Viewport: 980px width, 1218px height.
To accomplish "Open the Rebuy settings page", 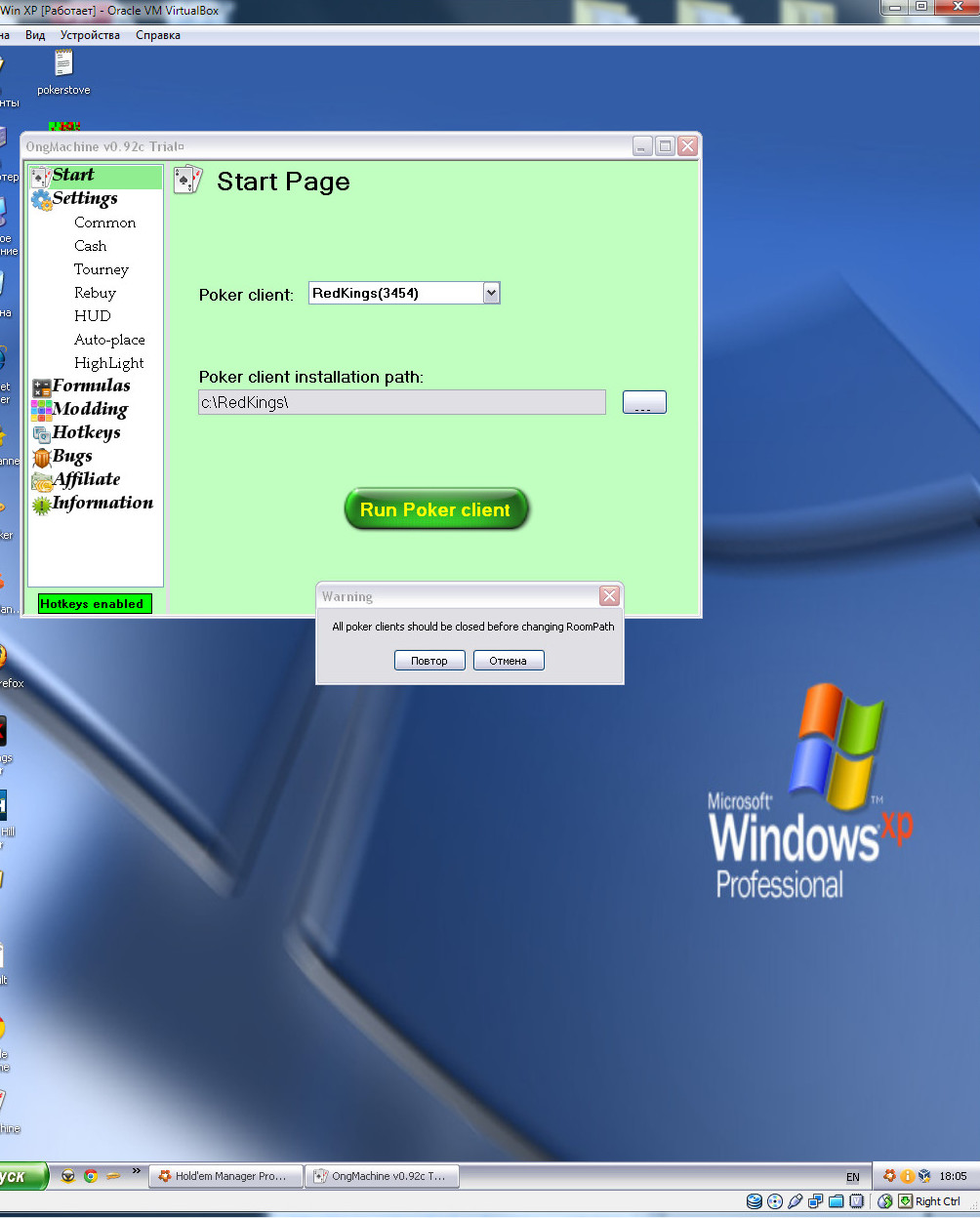I will [95, 293].
